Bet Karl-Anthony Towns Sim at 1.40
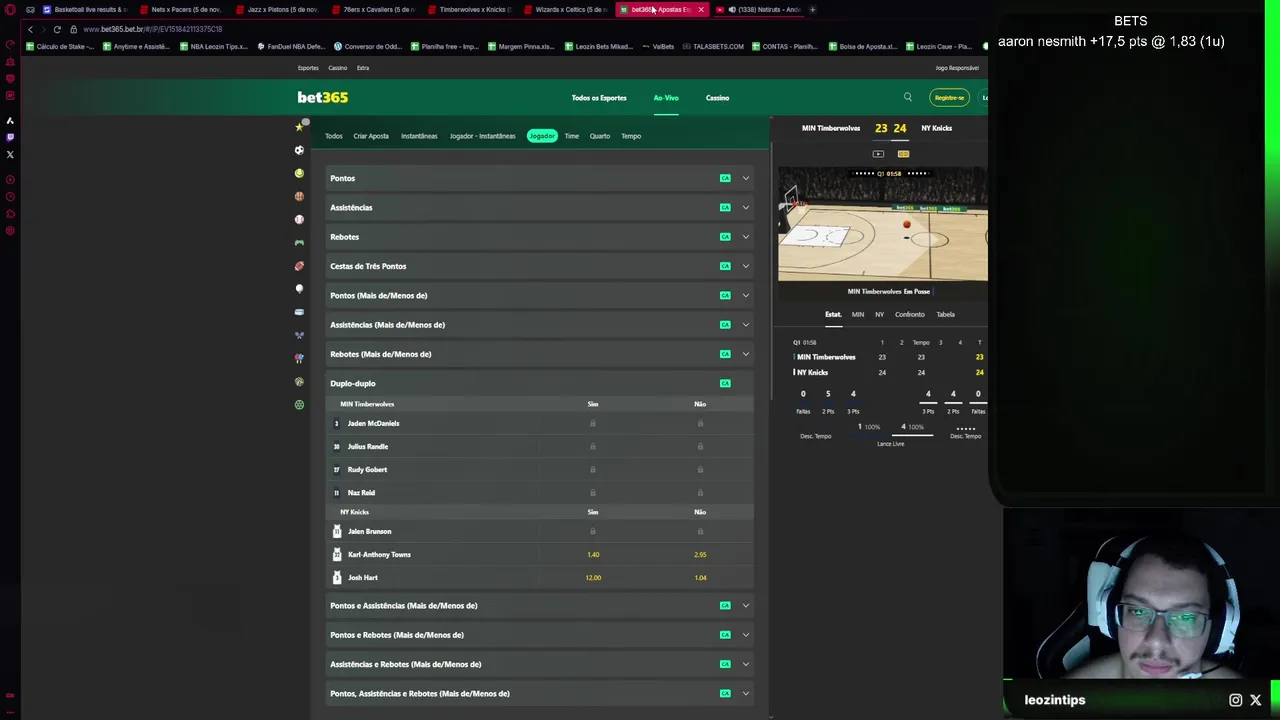 click(x=593, y=554)
